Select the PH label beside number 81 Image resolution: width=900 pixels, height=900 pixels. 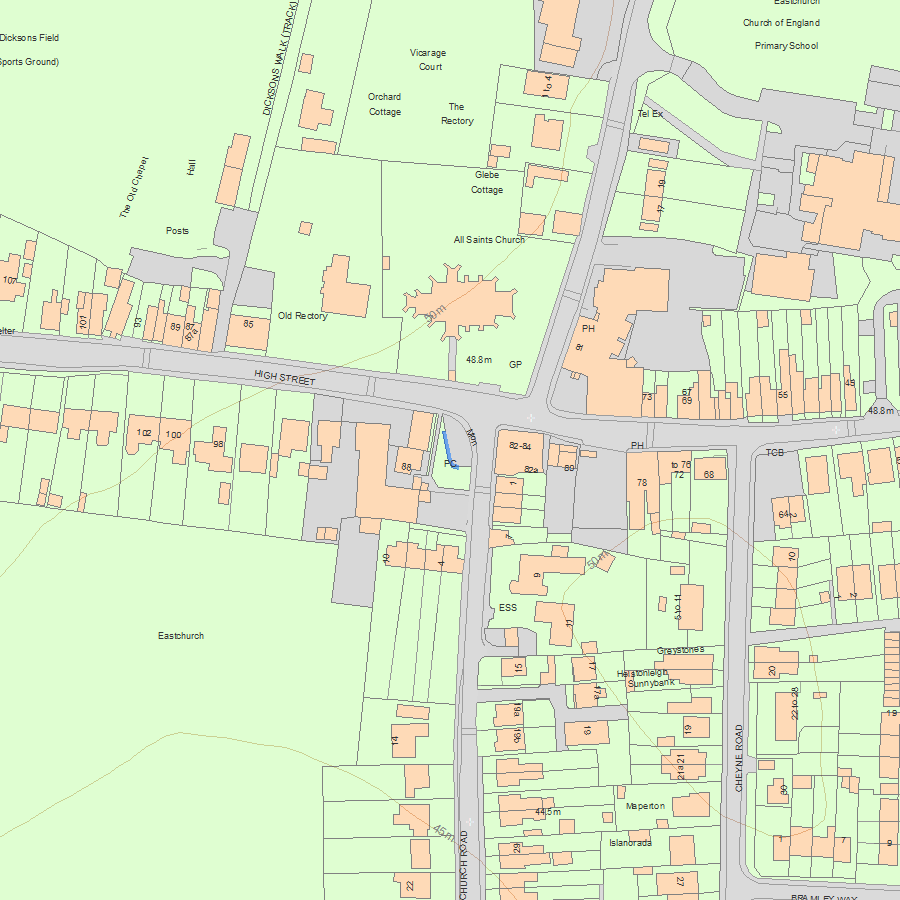(x=588, y=329)
